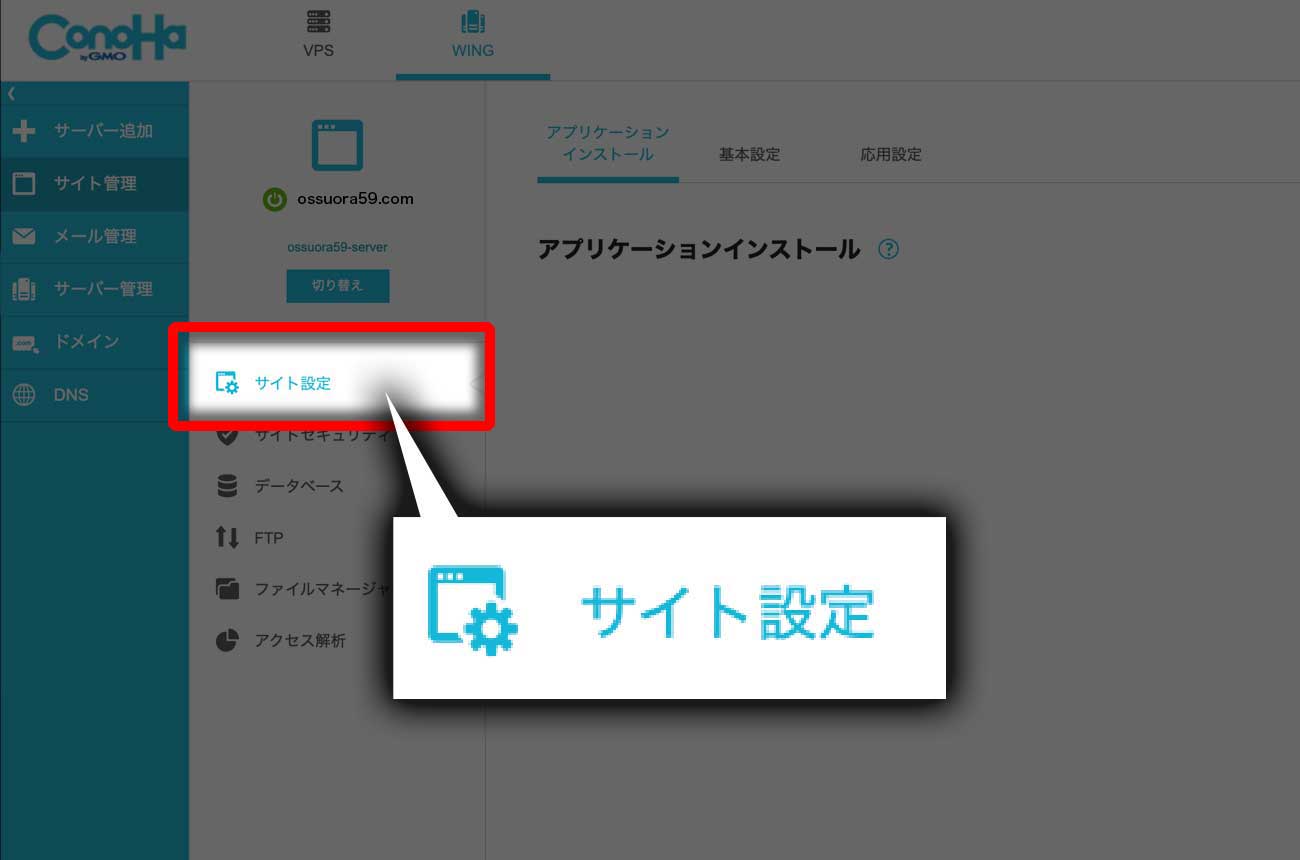This screenshot has width=1300, height=860.
Task: Open ドメイン in the sidebar
Action: (94, 342)
